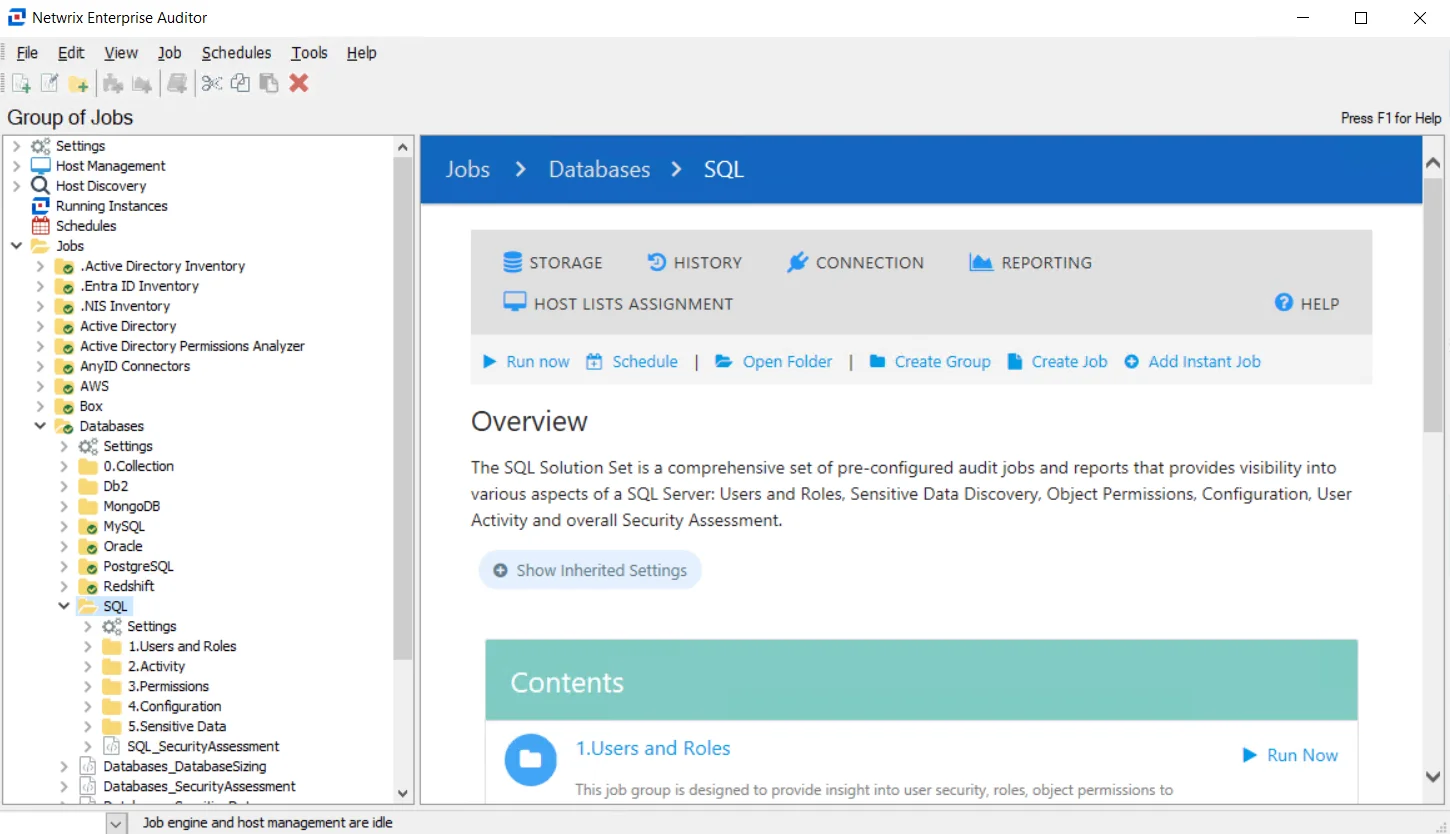The height and width of the screenshot is (834, 1450).
Task: Click the grayed printer toolbar icon
Action: (177, 83)
